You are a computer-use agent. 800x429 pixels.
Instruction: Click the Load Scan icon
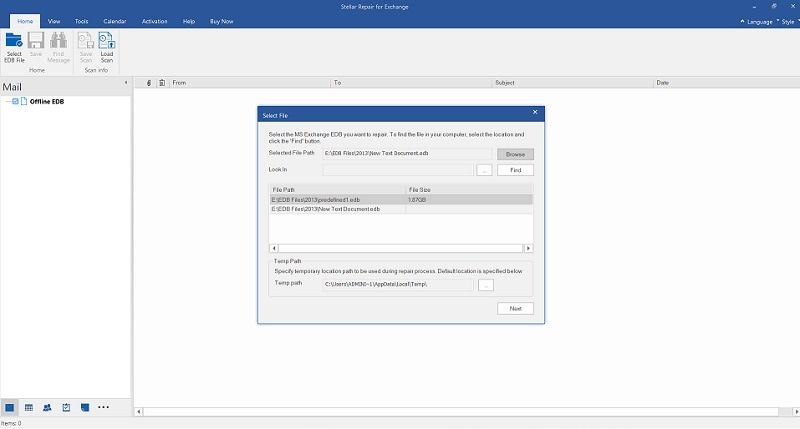(x=107, y=47)
